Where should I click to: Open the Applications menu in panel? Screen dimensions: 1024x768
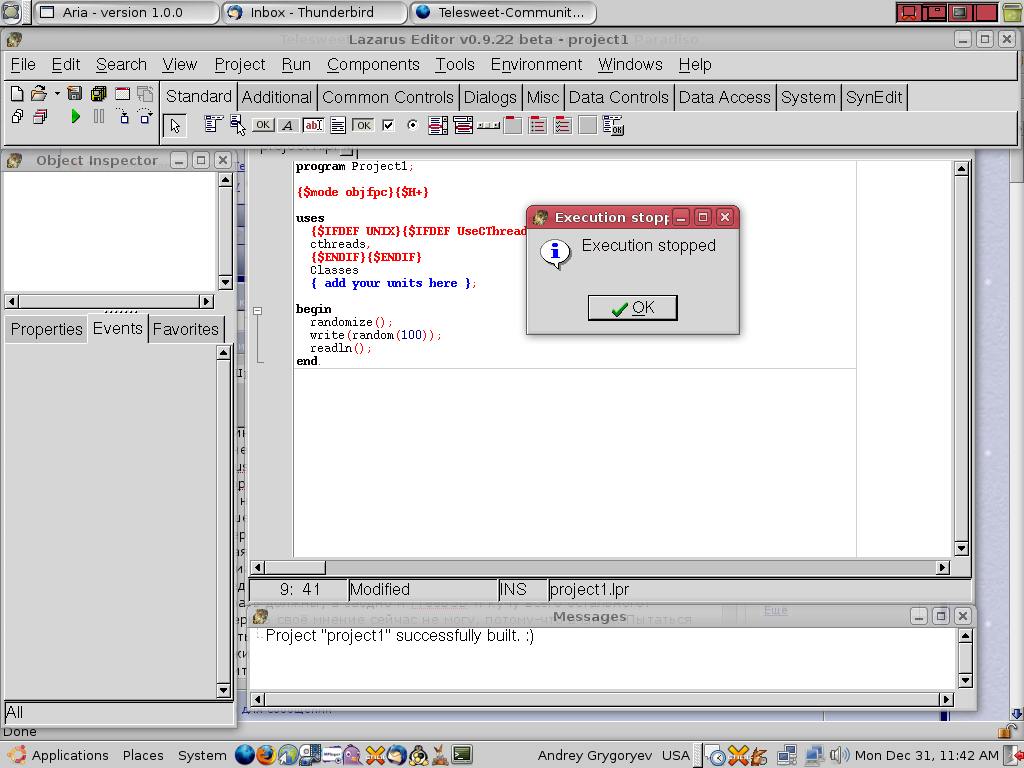coord(69,755)
